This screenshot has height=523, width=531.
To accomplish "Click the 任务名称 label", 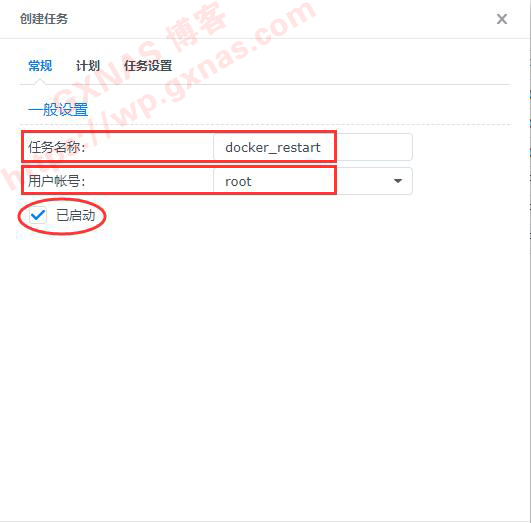I will [x=57, y=147].
